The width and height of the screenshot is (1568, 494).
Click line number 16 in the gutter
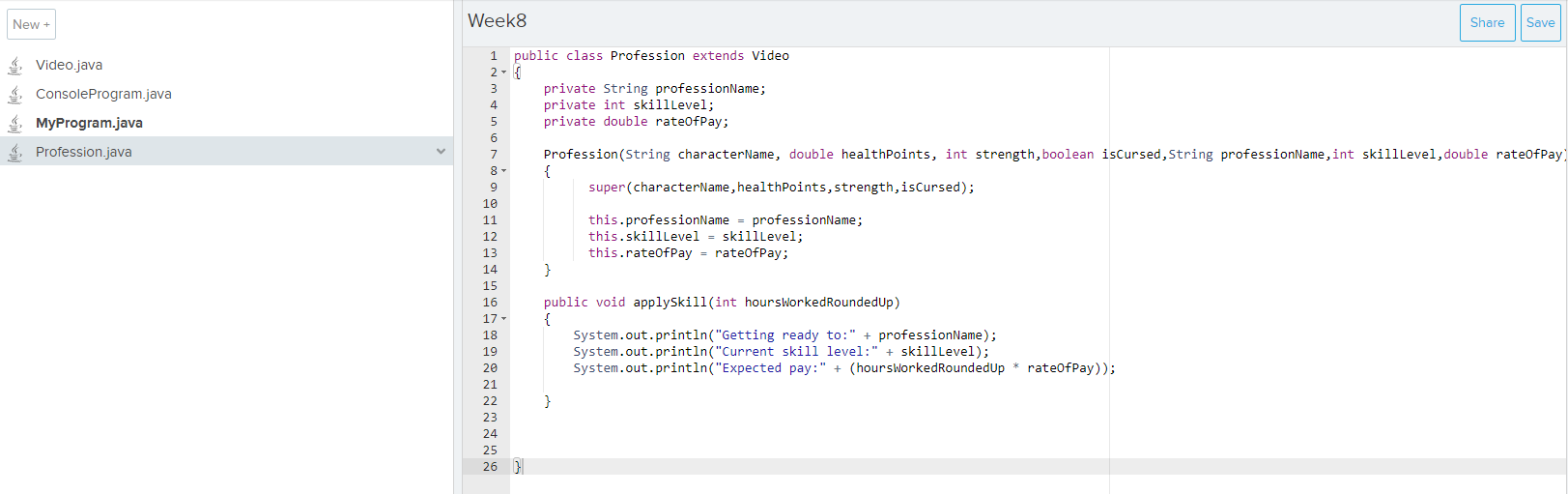(490, 303)
